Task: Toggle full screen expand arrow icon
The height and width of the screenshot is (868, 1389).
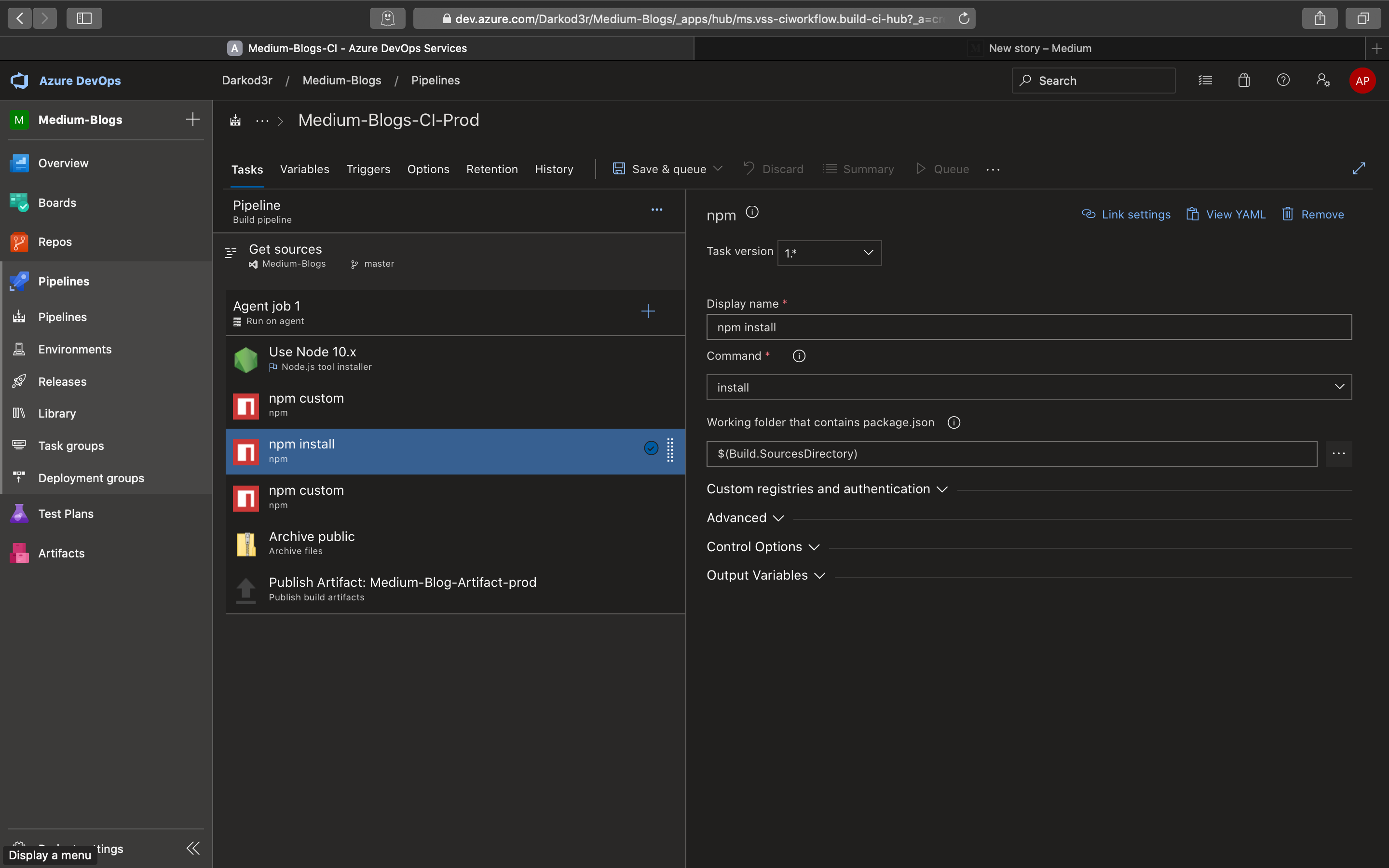Action: [x=1359, y=168]
